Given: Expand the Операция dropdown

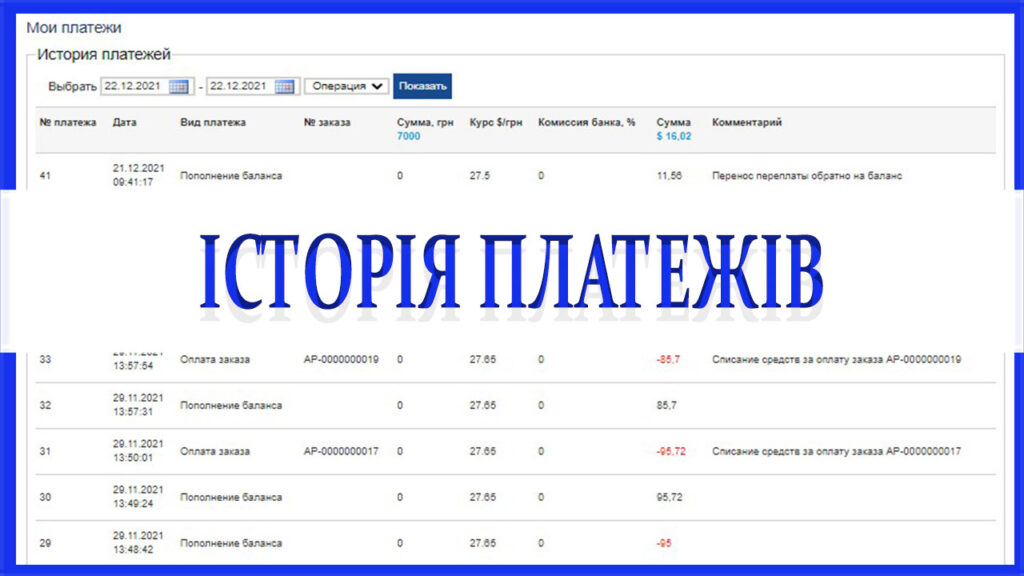Looking at the screenshot, I should tap(346, 87).
